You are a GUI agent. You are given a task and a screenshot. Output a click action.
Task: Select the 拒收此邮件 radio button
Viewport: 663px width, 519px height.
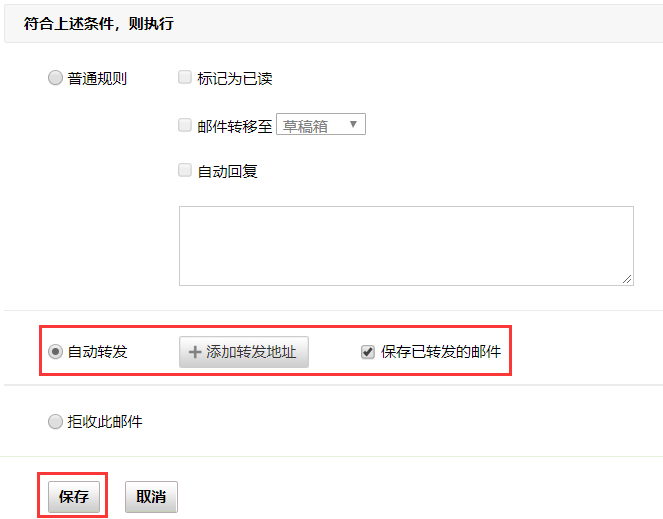tap(55, 422)
